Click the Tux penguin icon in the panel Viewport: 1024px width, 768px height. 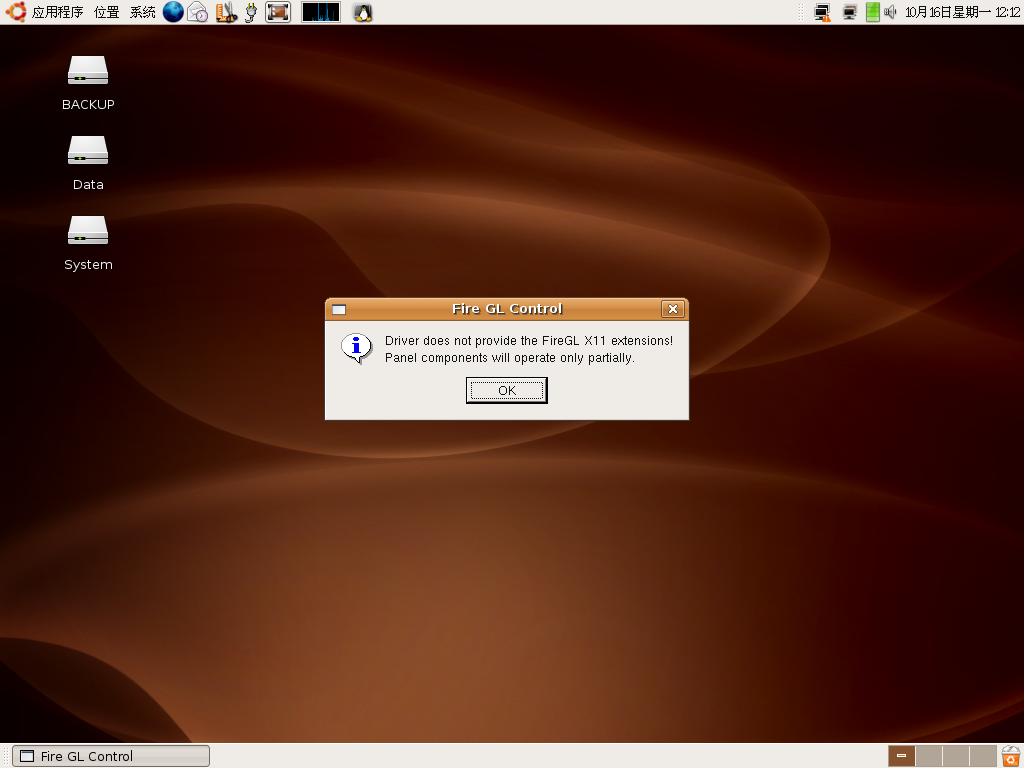click(363, 12)
